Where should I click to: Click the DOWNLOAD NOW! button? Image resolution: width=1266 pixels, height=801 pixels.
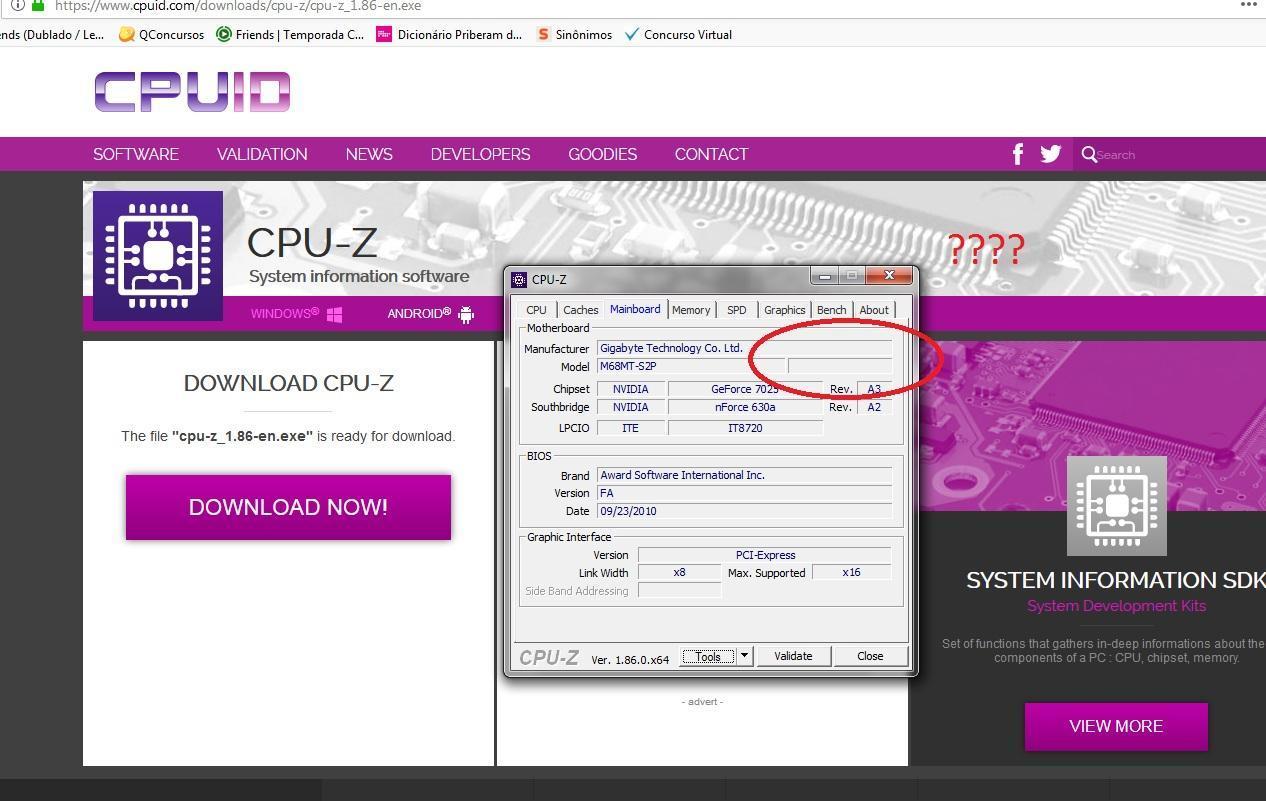[x=288, y=507]
